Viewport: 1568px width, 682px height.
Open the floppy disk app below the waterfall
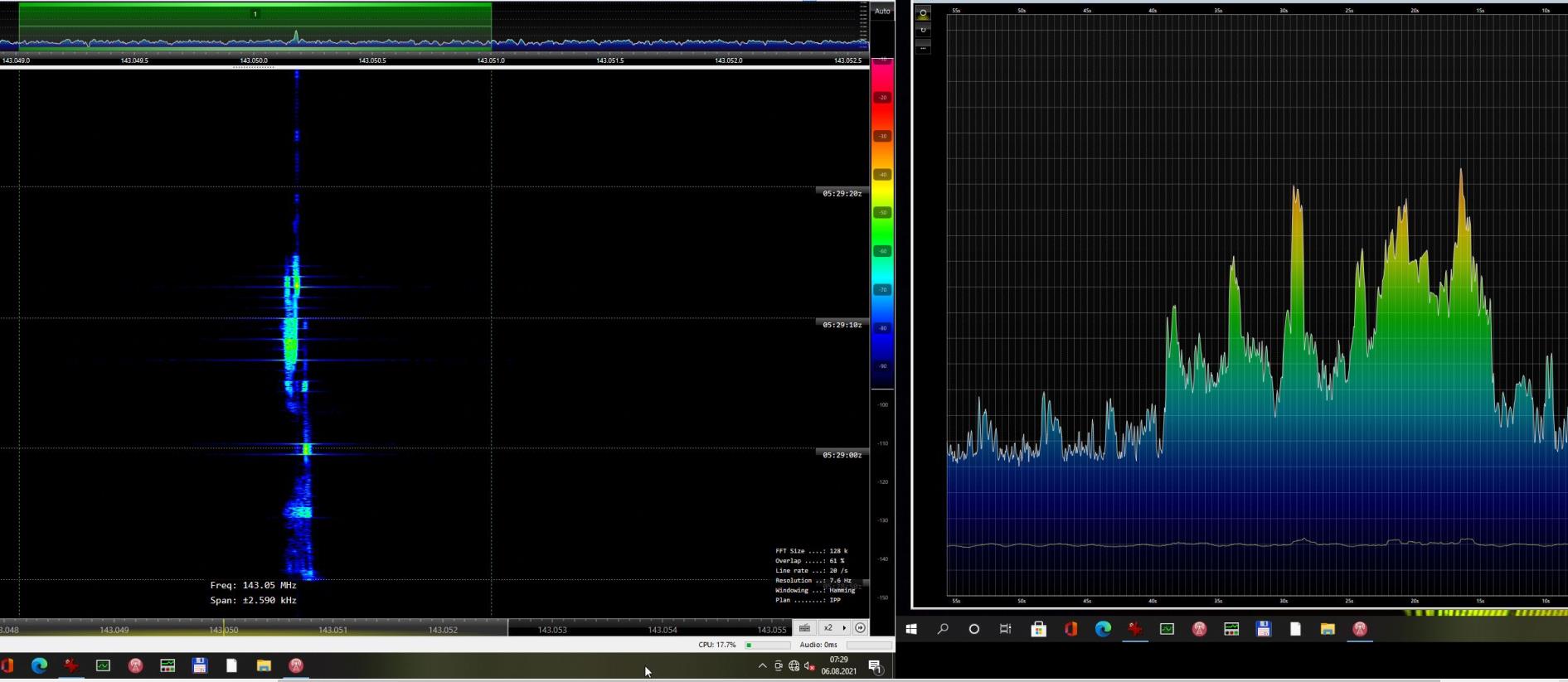click(200, 665)
